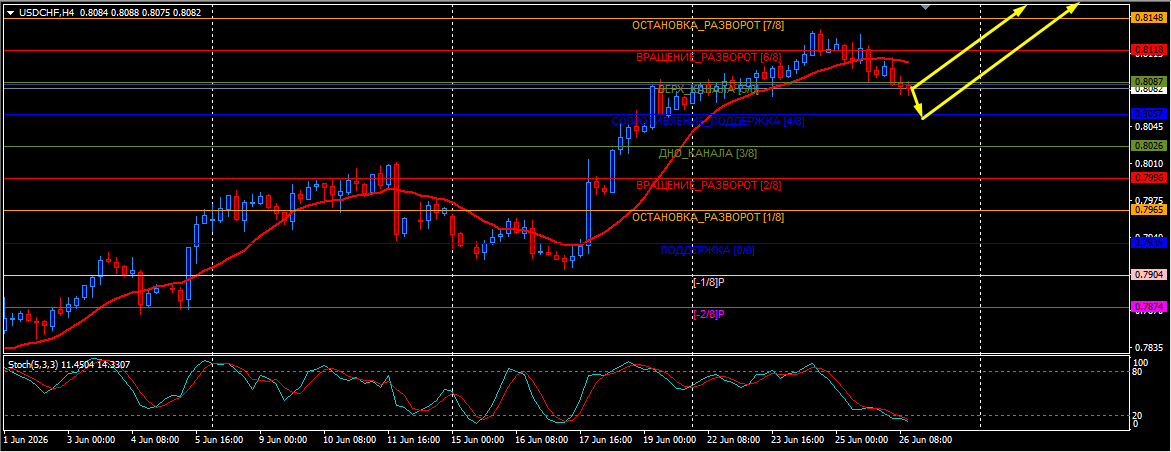
Task: Click the red 0.7996 price tag
Action: tap(1149, 178)
